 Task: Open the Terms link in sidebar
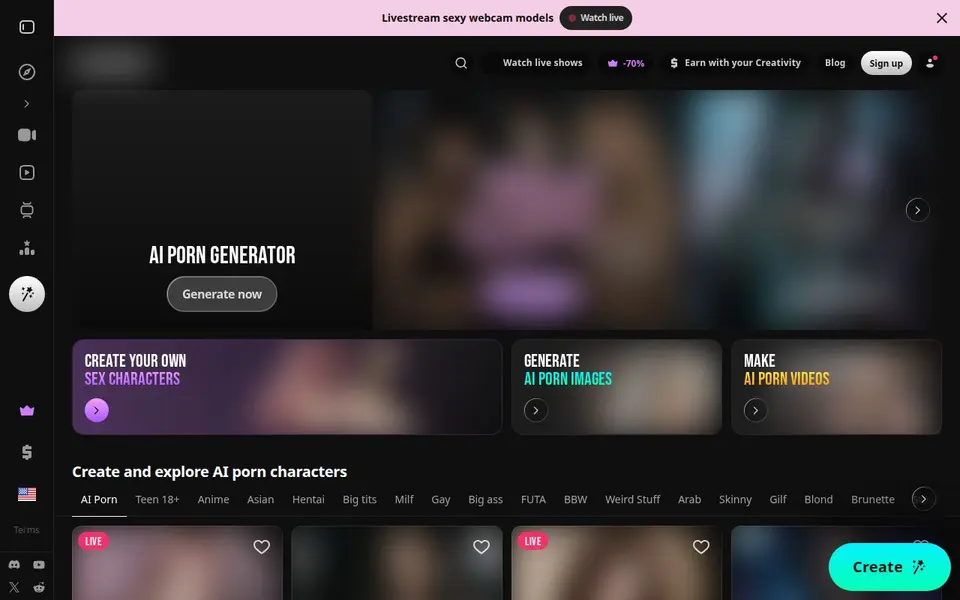[27, 530]
